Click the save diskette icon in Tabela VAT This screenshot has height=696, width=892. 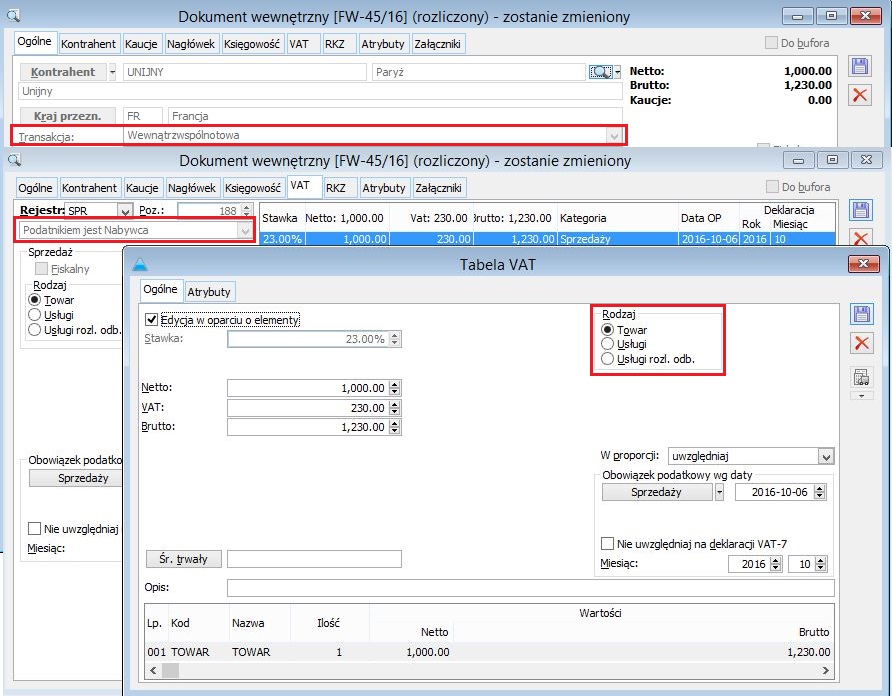tap(861, 313)
